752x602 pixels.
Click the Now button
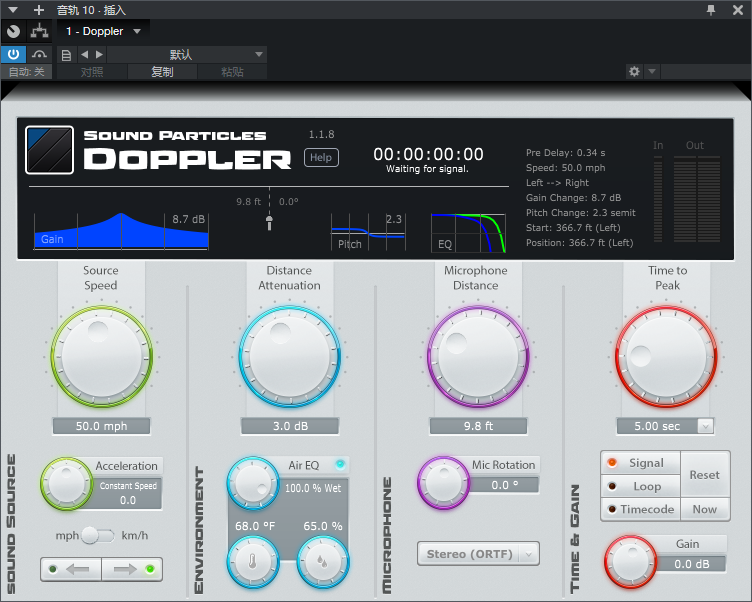pos(705,509)
